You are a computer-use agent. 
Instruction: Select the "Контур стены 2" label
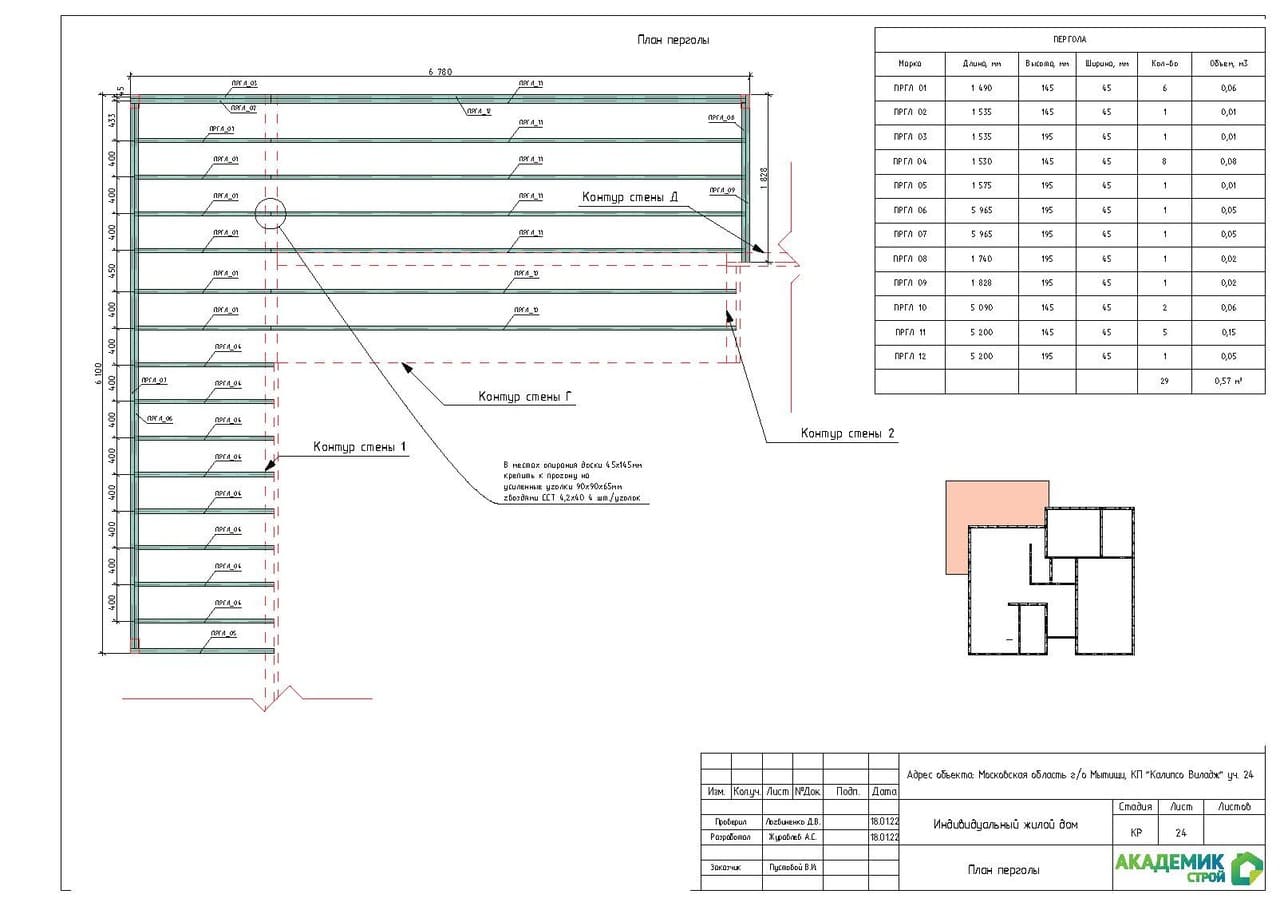(x=847, y=433)
